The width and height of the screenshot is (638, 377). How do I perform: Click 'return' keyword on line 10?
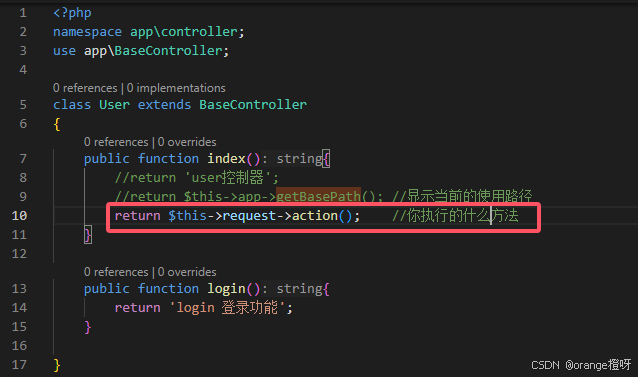(138, 216)
